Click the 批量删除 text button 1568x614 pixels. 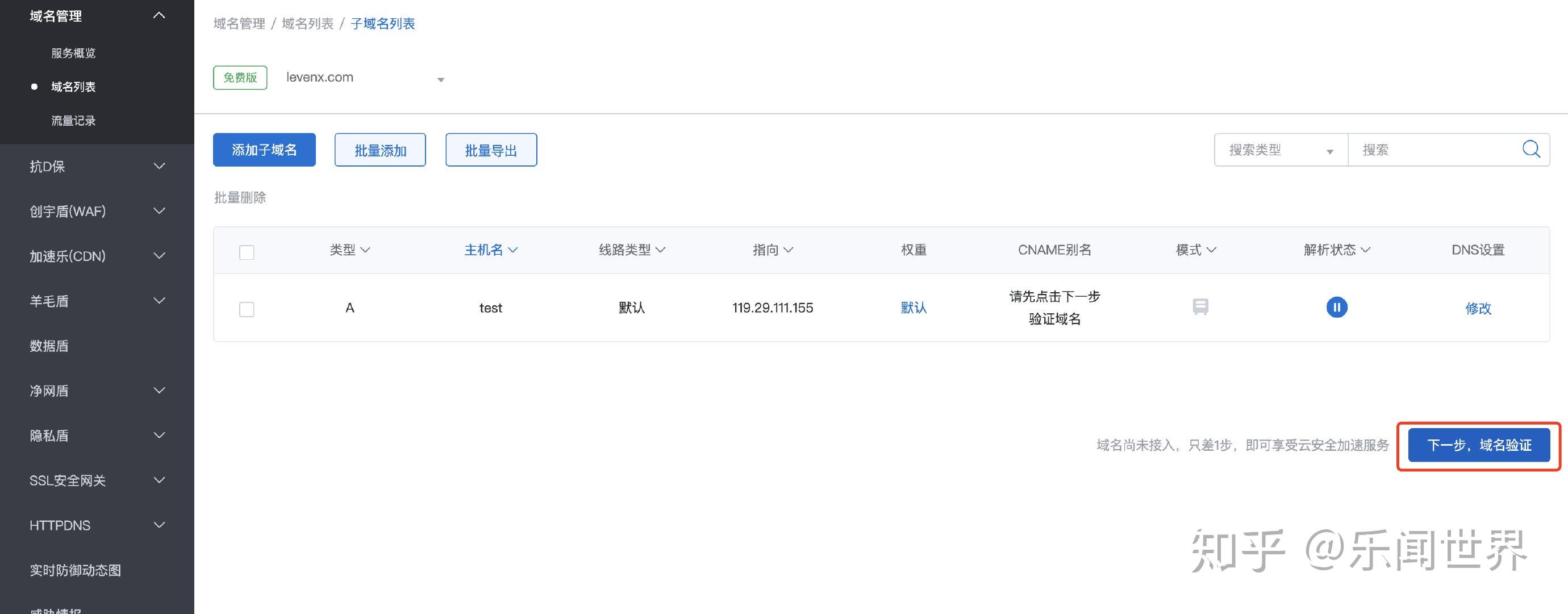click(240, 197)
